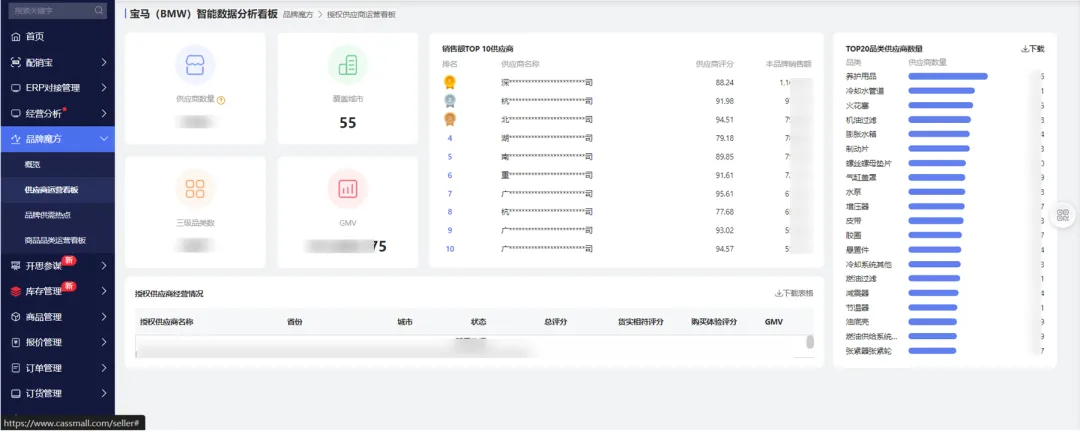
Task: Expand the ERP对接管理 menu arrow
Action: click(x=103, y=88)
